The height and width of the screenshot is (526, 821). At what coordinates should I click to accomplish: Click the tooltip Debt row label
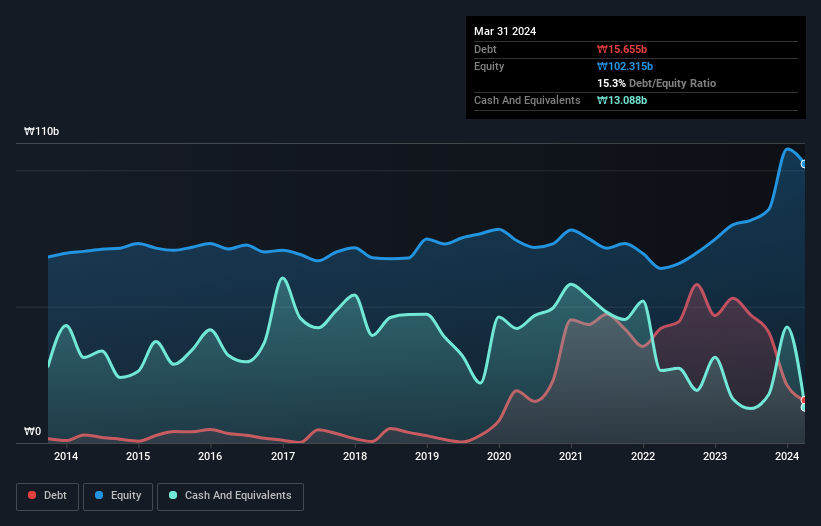pyautogui.click(x=485, y=49)
